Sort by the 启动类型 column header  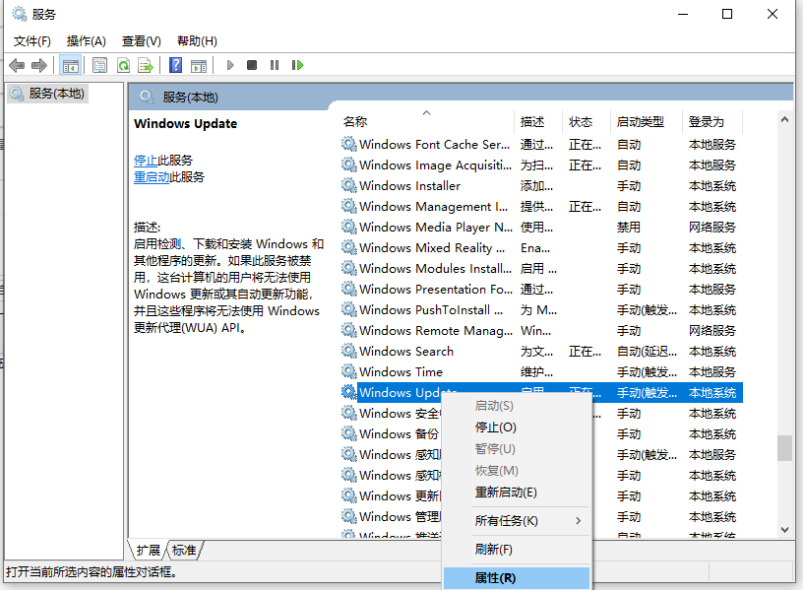coord(640,122)
